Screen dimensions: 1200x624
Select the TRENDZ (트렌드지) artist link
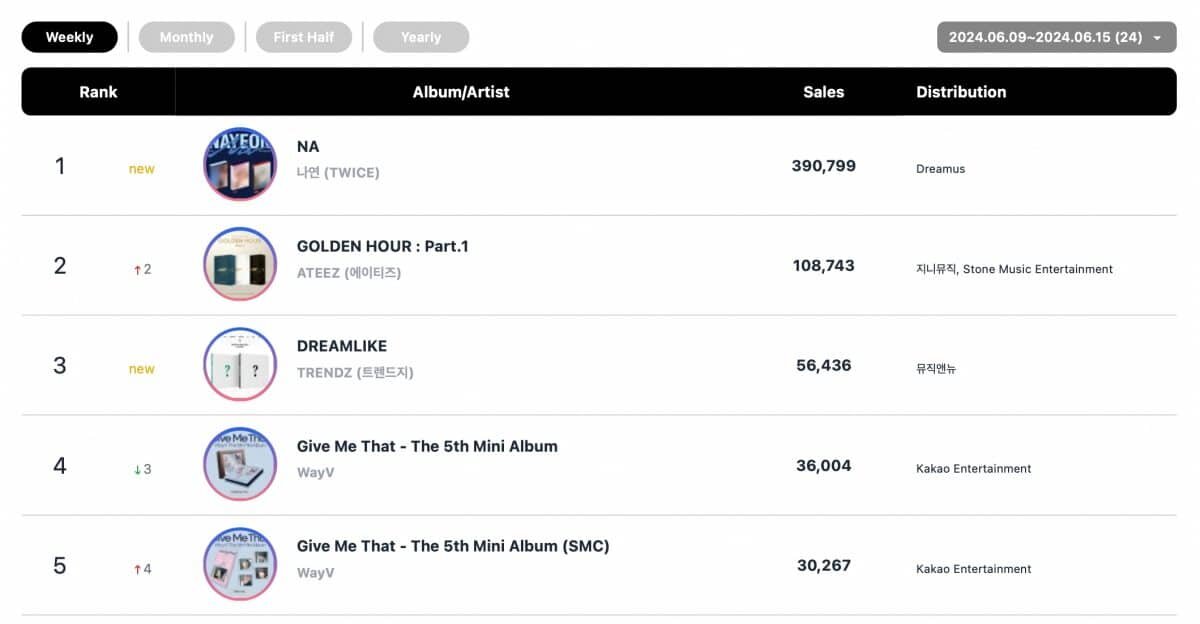[354, 372]
